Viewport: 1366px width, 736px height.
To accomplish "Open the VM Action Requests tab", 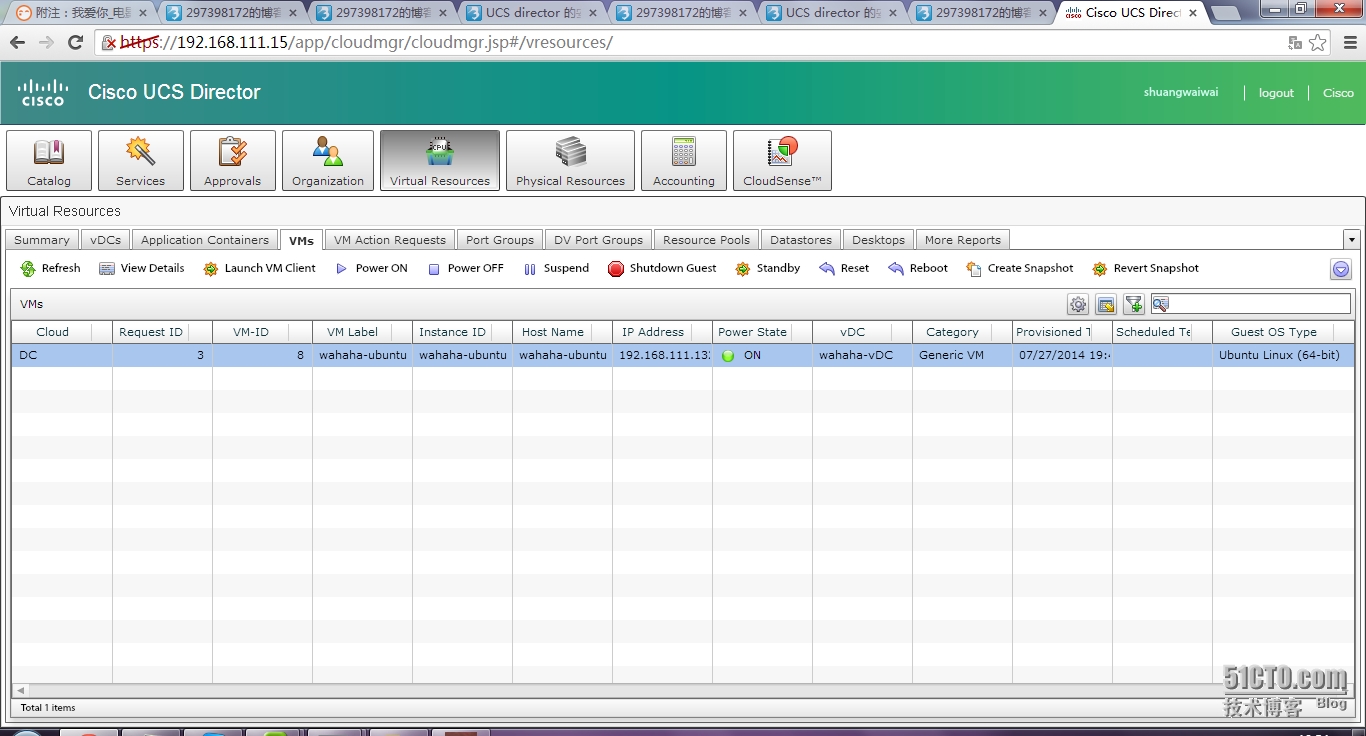I will tap(390, 240).
